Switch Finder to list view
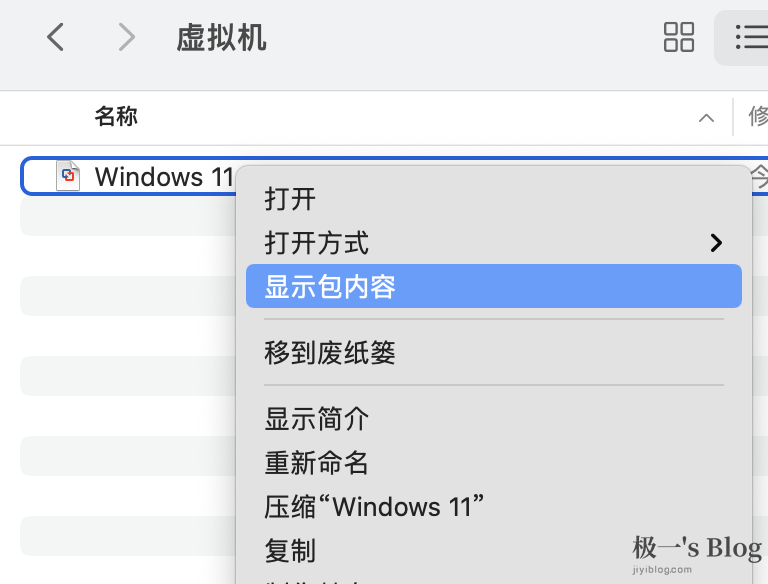This screenshot has height=584, width=768. click(x=749, y=37)
